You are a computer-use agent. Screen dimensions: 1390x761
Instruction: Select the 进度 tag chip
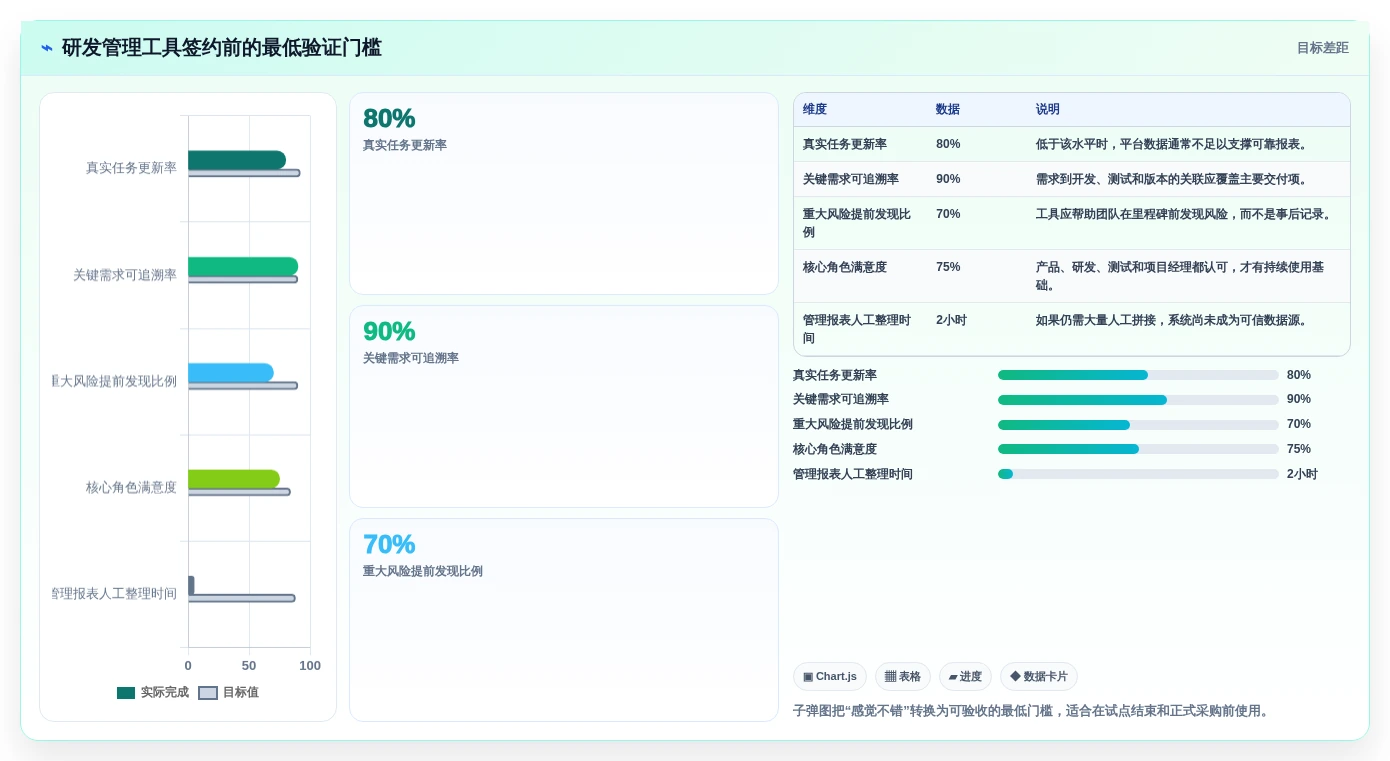(966, 677)
